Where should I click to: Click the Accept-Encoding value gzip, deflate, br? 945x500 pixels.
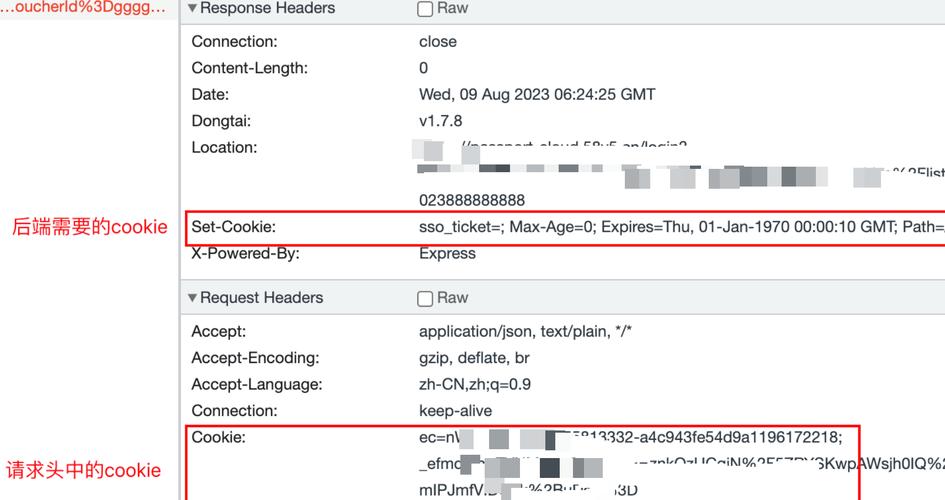click(474, 358)
